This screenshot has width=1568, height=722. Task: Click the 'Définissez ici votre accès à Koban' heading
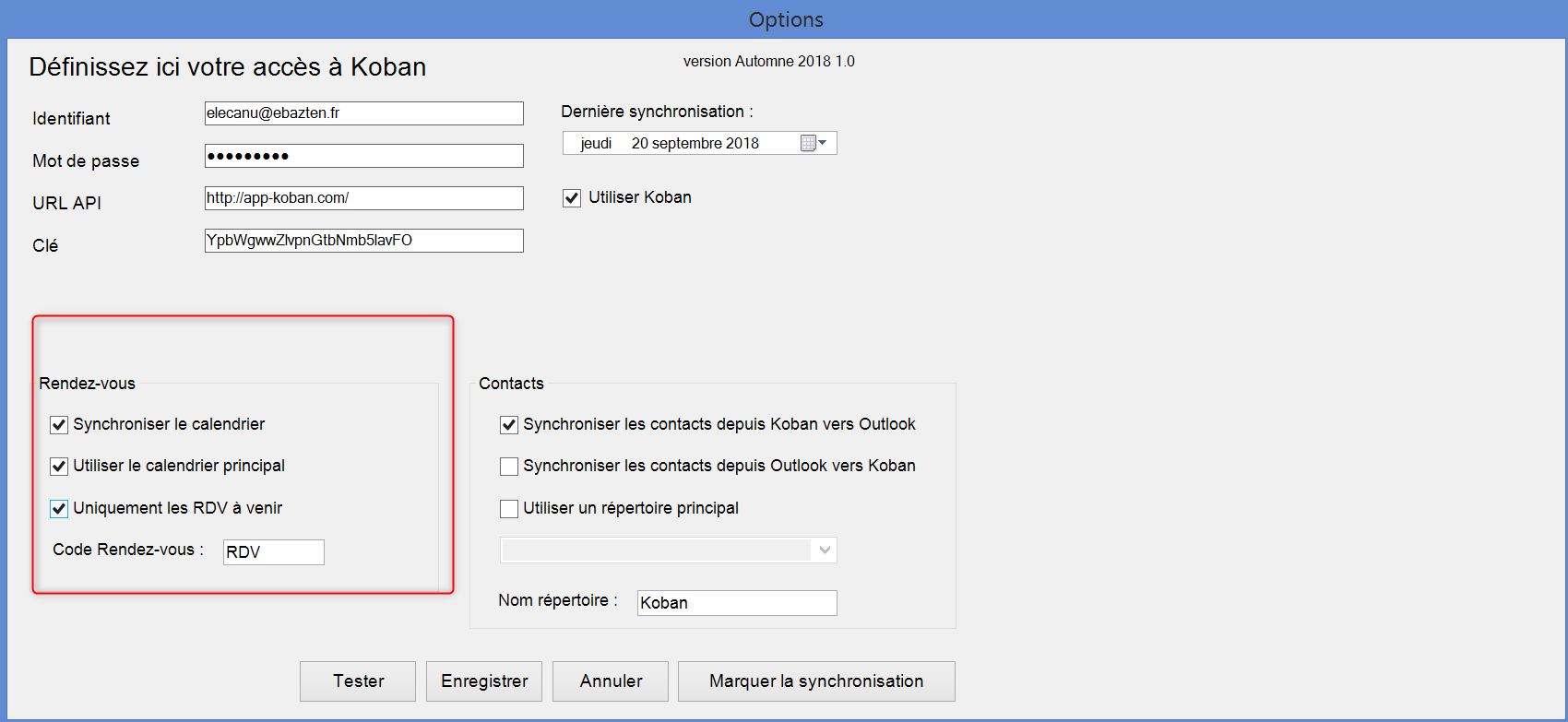pyautogui.click(x=228, y=66)
